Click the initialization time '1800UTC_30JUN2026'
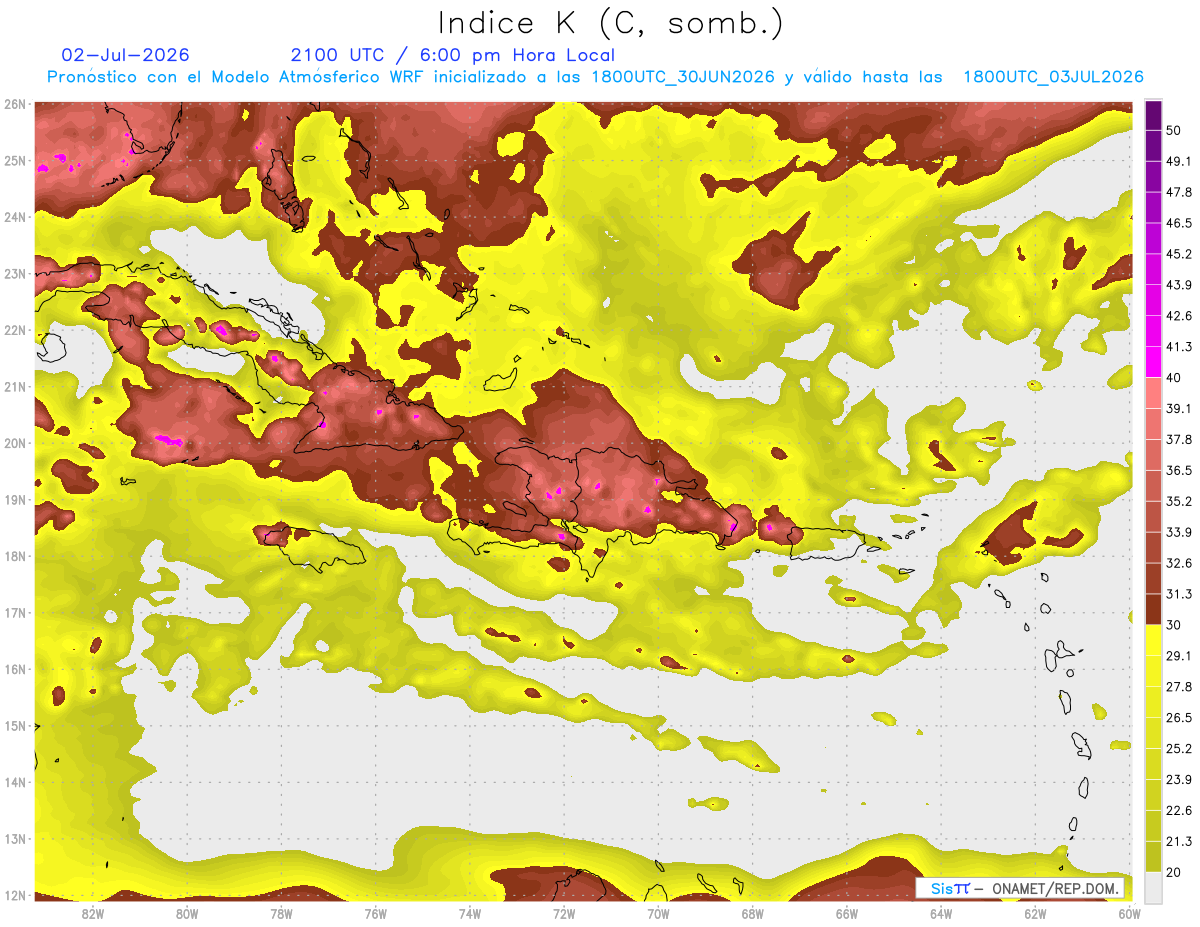Screen dimensions: 1200x927 [x=683, y=77]
